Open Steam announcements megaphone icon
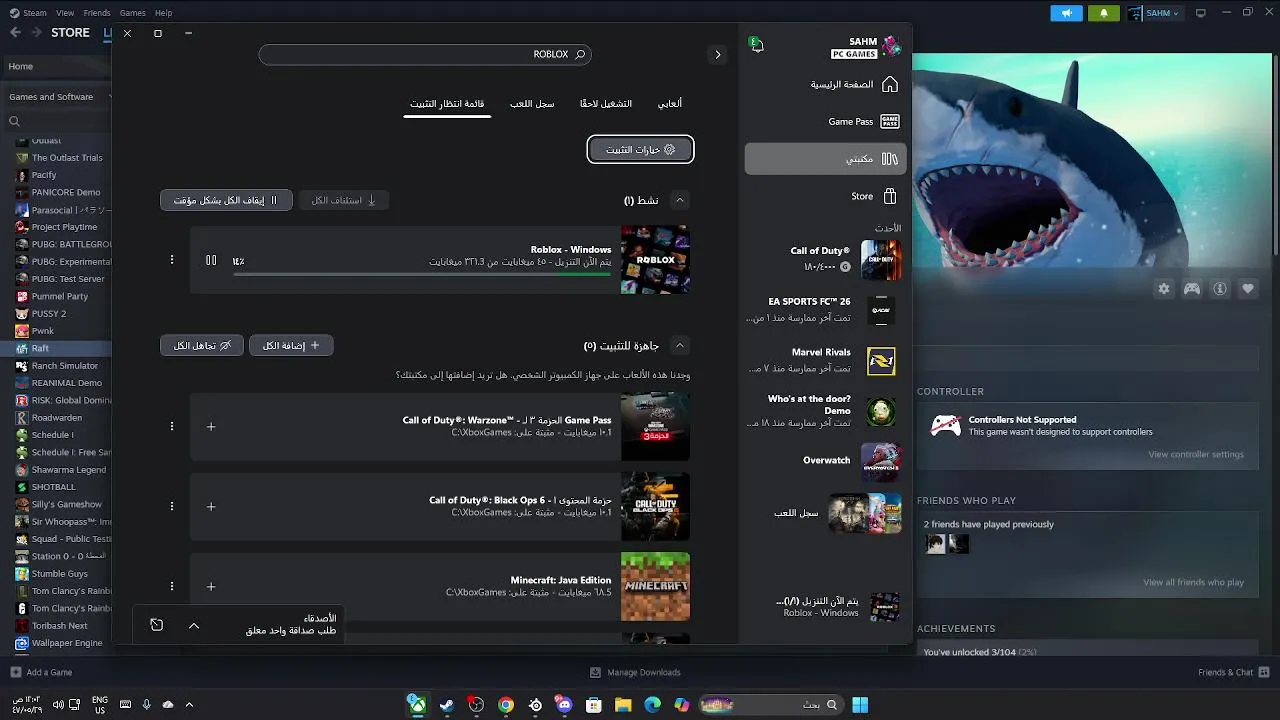 pyautogui.click(x=1066, y=13)
